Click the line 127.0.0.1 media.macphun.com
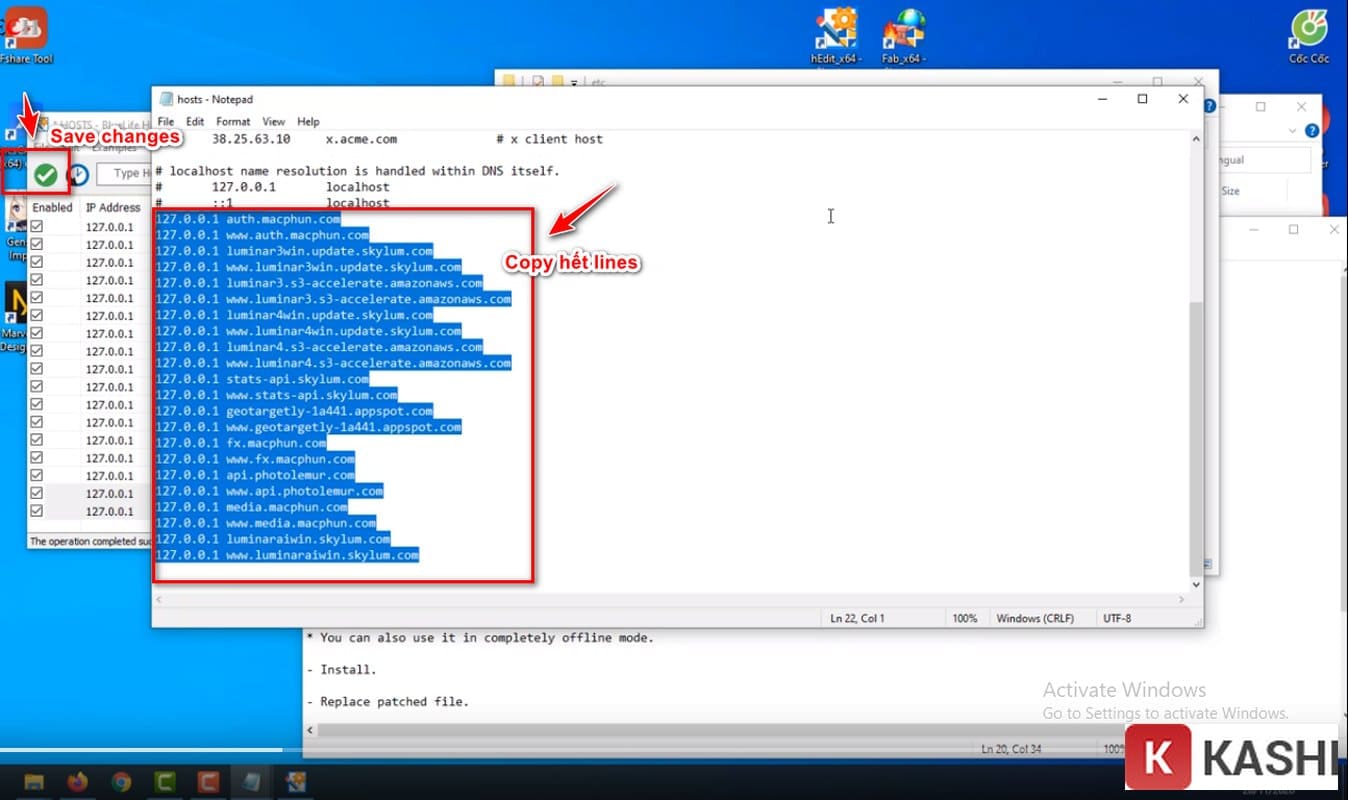1348x800 pixels. (252, 507)
